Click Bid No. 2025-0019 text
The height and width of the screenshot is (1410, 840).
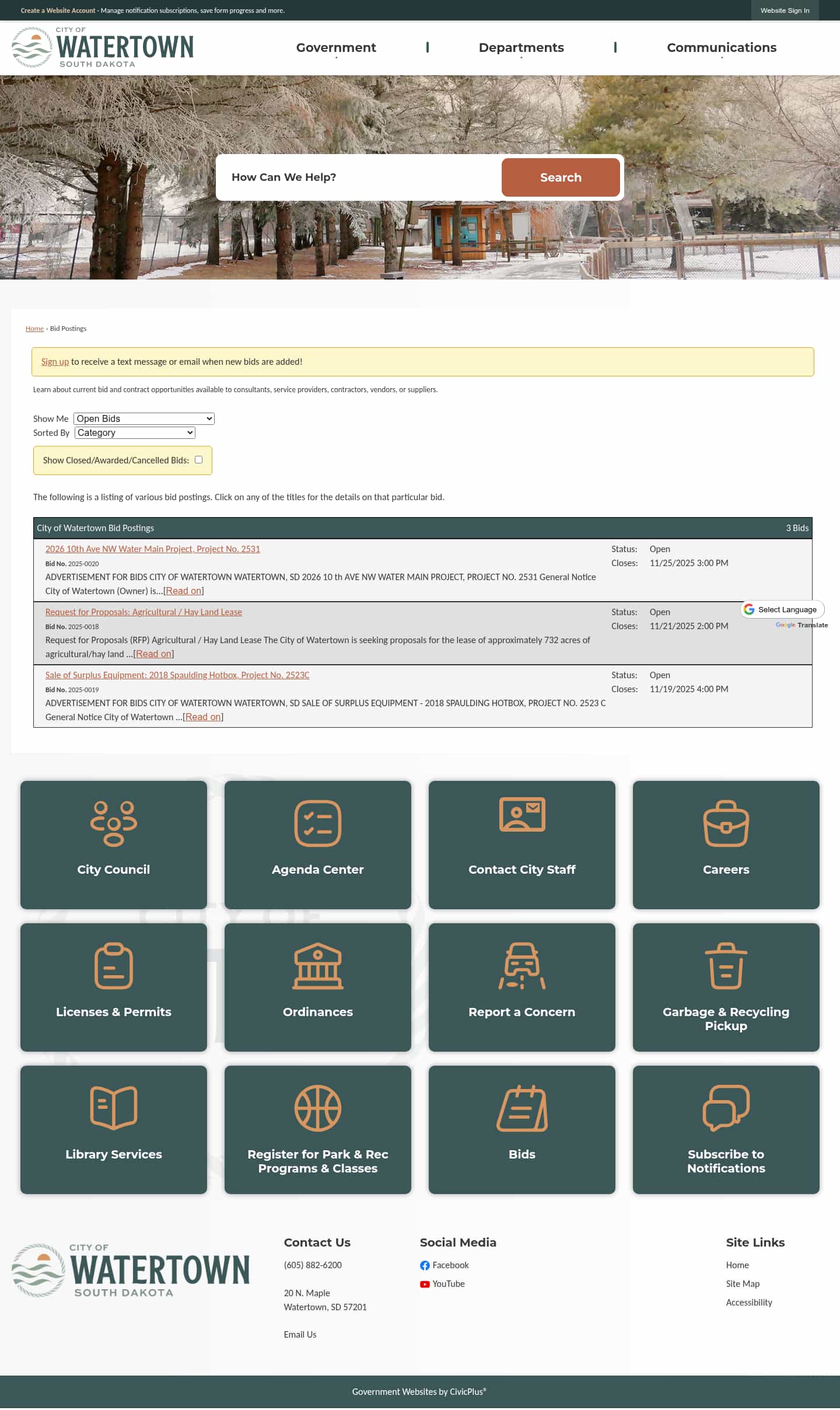pyautogui.click(x=72, y=690)
